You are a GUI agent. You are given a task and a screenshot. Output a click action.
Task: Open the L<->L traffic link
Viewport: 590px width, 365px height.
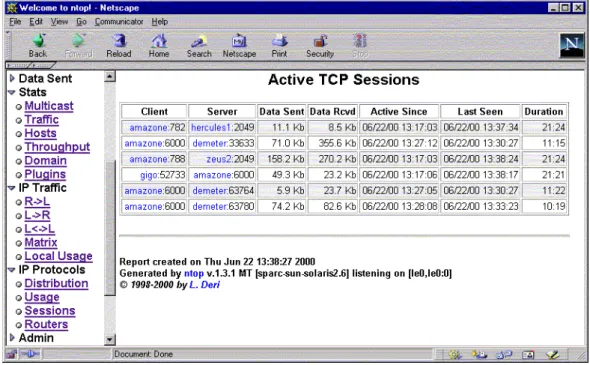40,229
